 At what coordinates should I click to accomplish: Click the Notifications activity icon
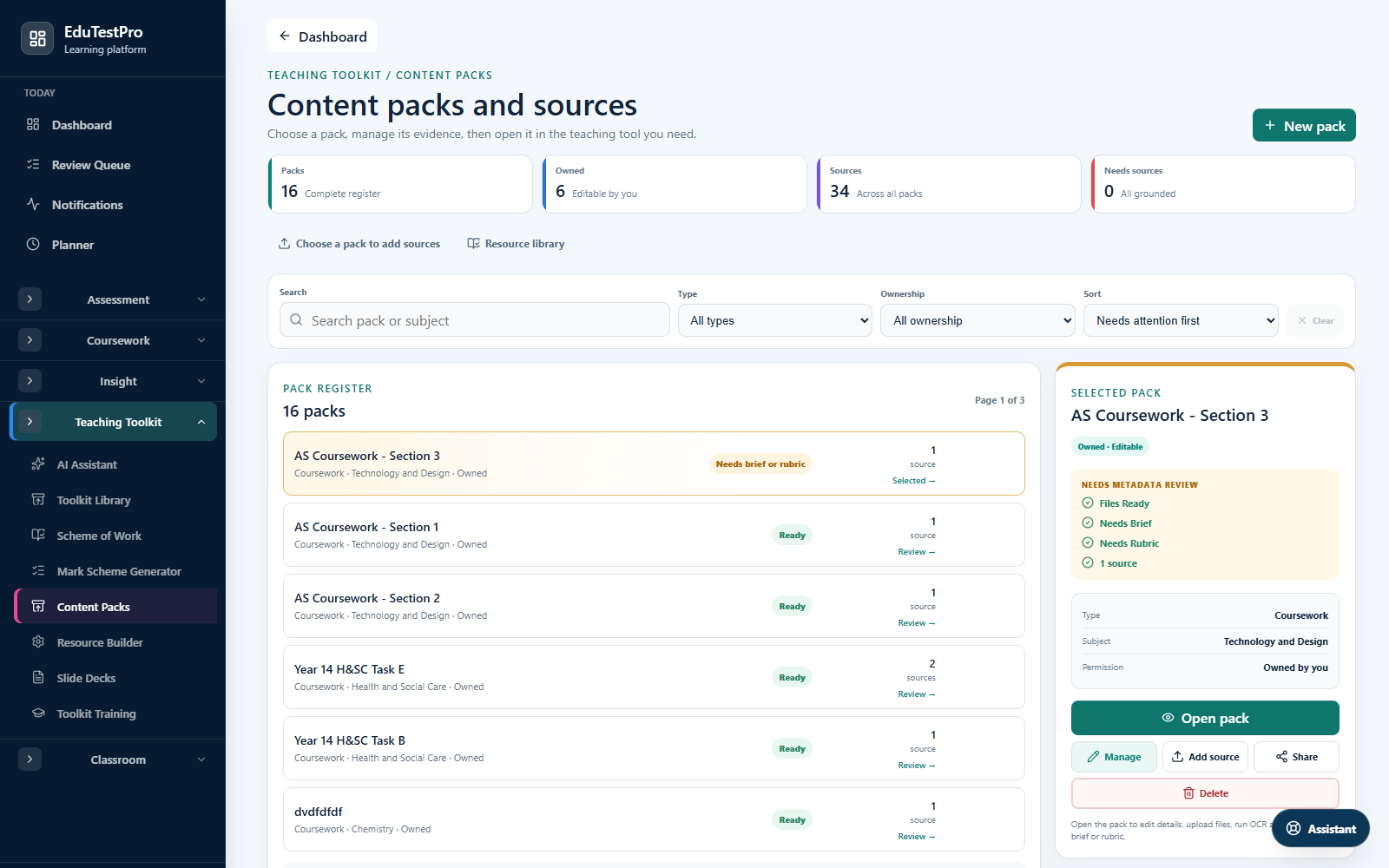(x=33, y=205)
